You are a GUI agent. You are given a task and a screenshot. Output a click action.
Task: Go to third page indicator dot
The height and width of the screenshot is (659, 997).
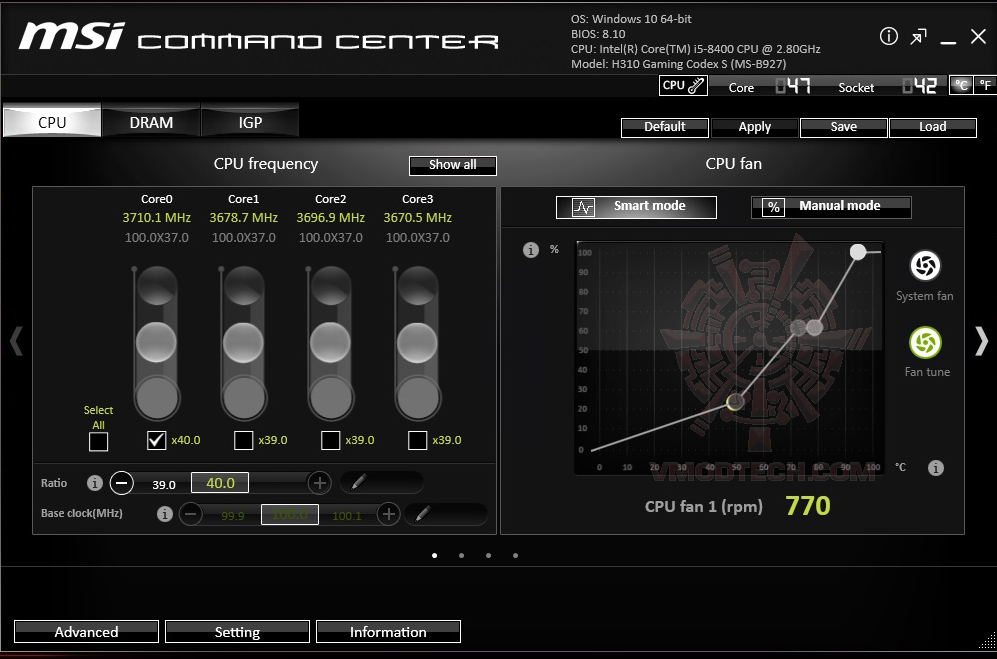click(x=488, y=556)
